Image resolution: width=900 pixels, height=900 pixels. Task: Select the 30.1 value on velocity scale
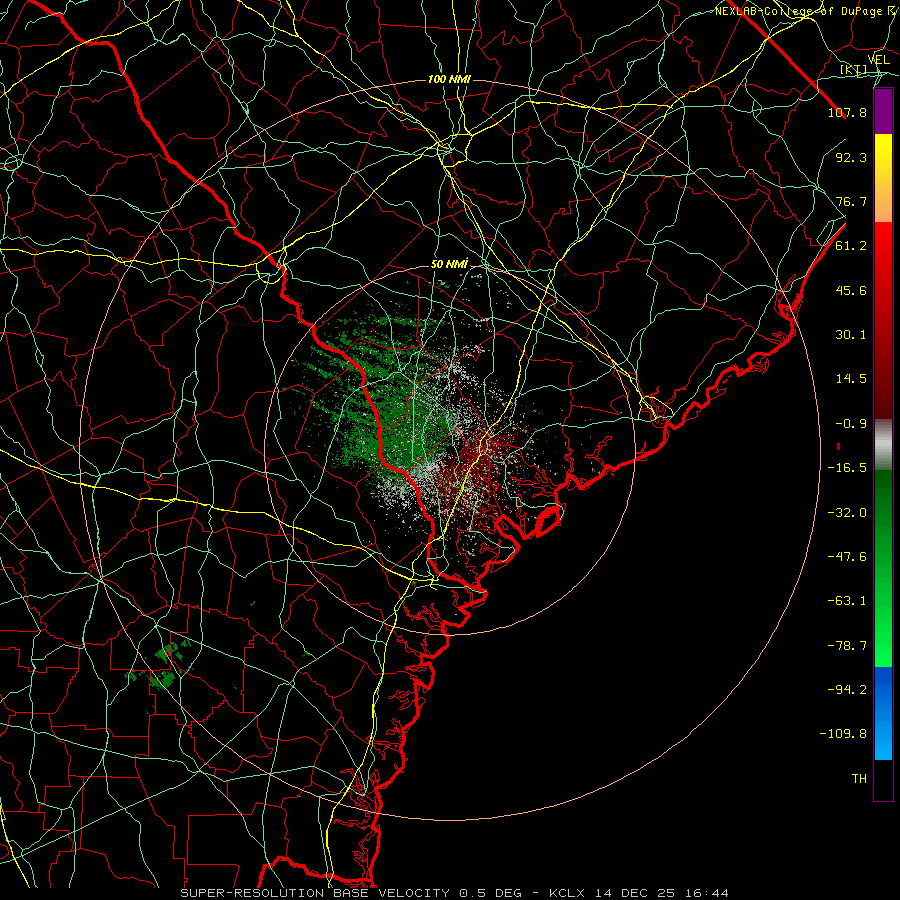[851, 335]
